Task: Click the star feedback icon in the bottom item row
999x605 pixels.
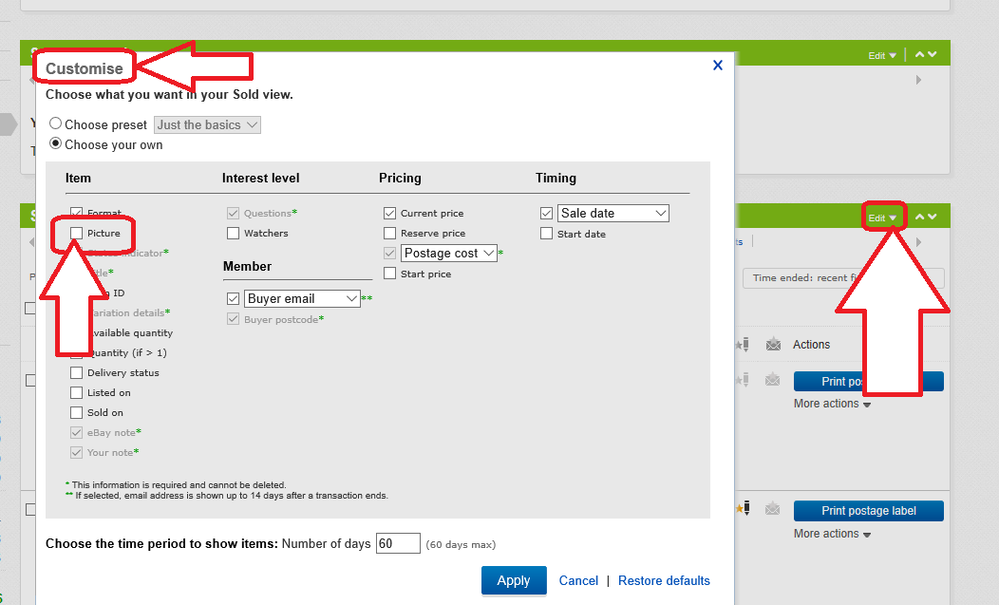Action: [743, 511]
